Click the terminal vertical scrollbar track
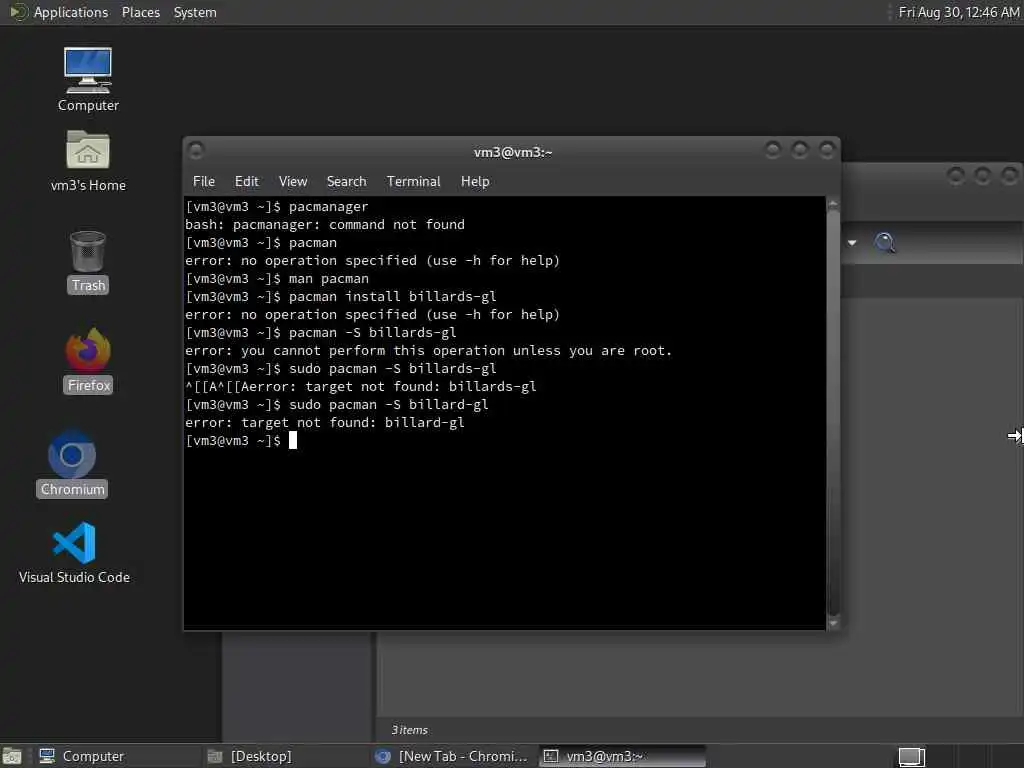 [833, 413]
